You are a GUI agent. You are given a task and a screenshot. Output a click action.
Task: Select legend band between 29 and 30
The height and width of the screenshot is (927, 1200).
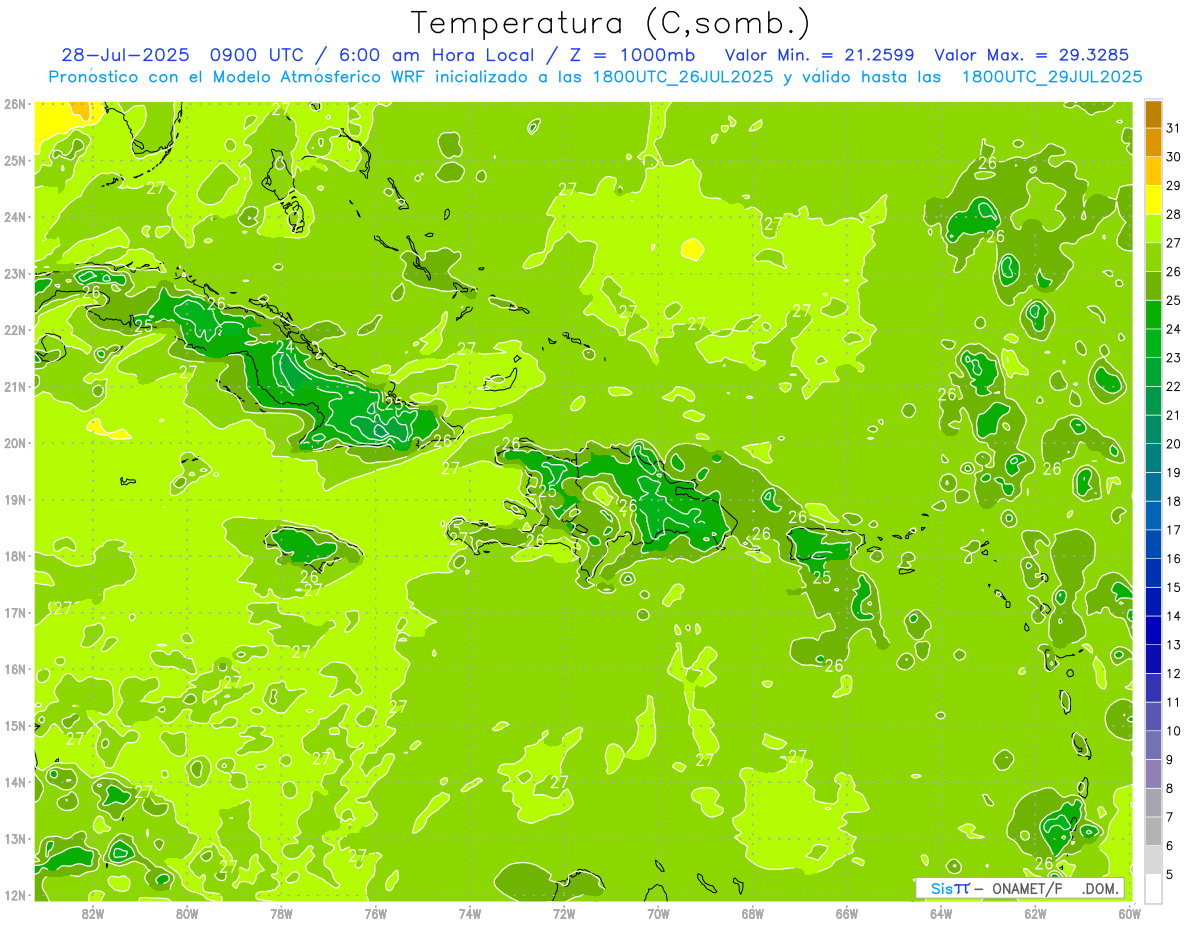tap(1153, 172)
